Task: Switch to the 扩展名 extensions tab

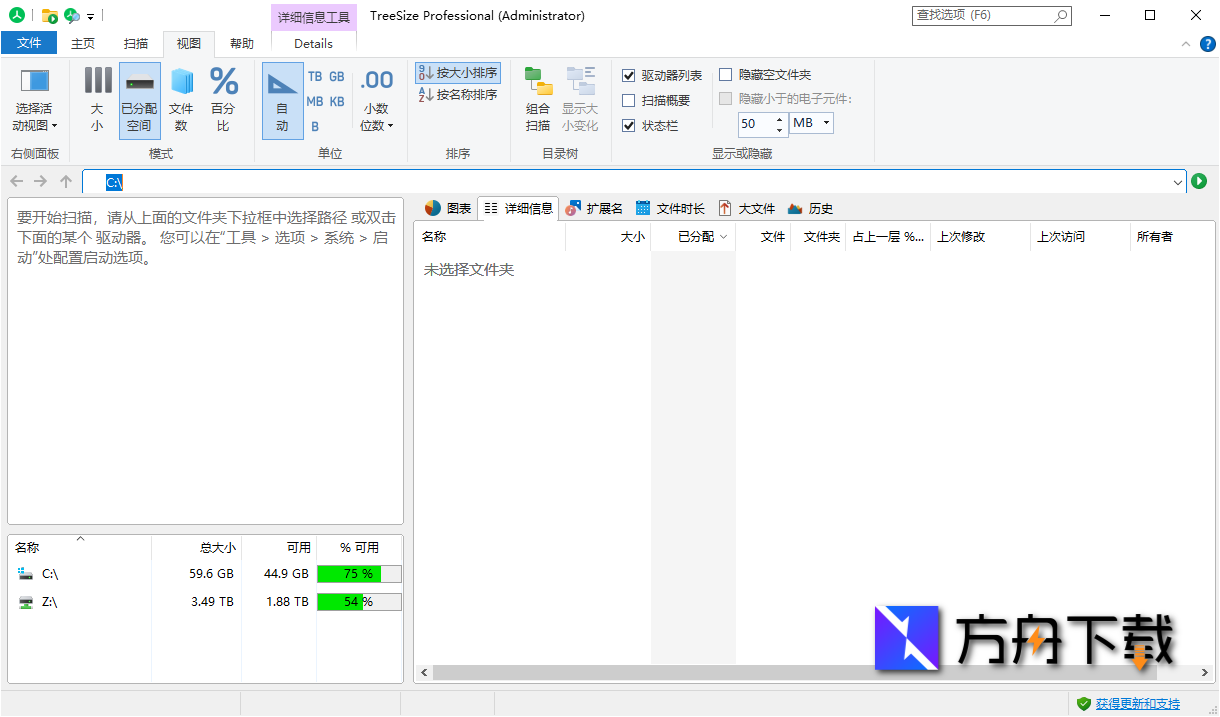Action: [x=595, y=208]
